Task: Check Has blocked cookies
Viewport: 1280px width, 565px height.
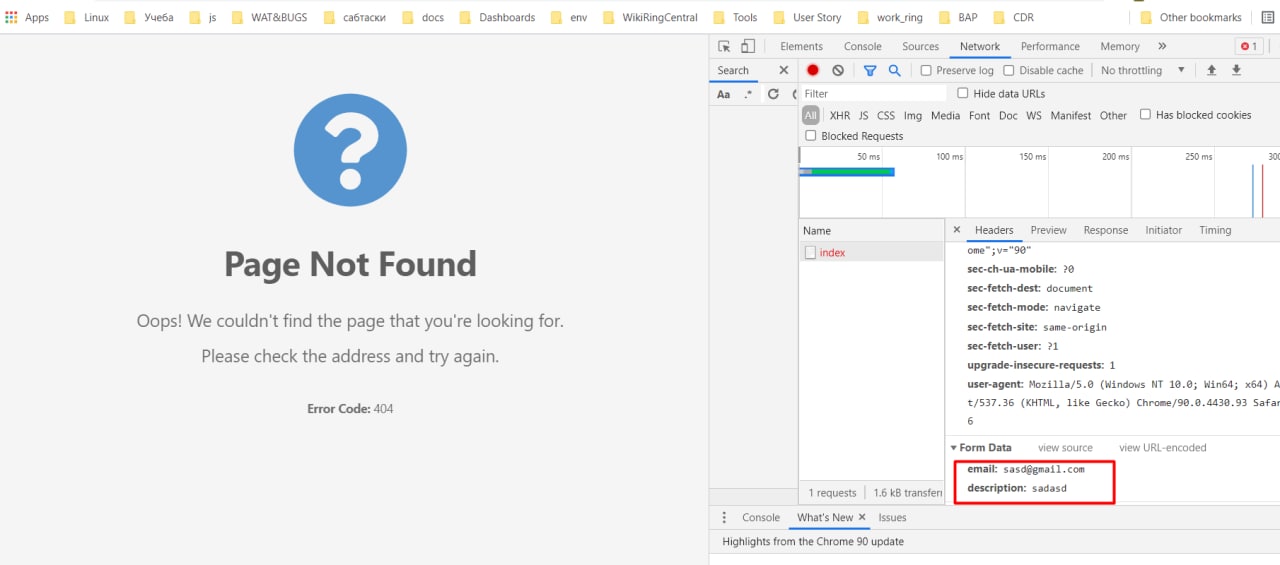Action: pos(1146,114)
